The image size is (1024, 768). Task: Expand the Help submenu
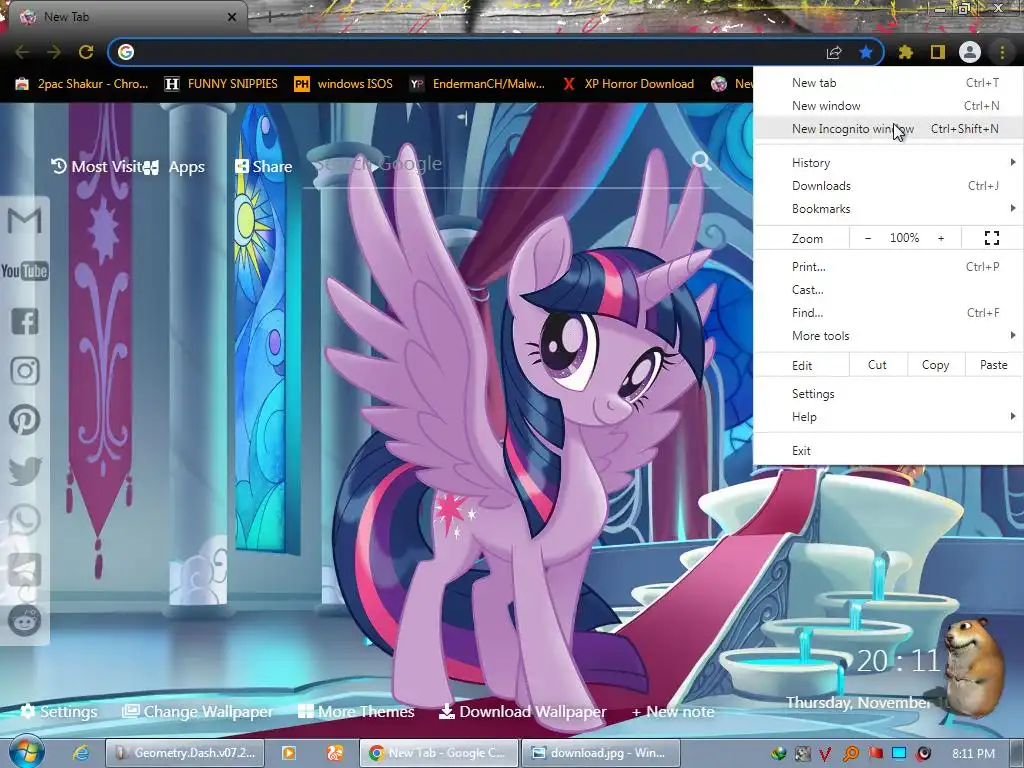pyautogui.click(x=888, y=417)
